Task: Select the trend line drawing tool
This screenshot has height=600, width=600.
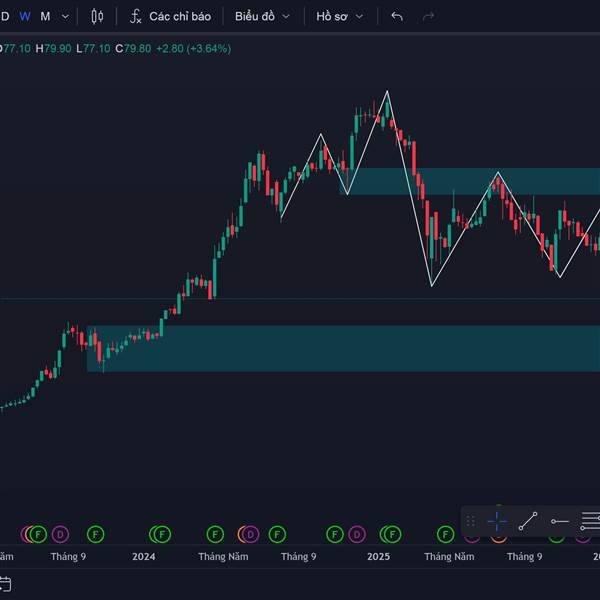Action: pyautogui.click(x=528, y=521)
